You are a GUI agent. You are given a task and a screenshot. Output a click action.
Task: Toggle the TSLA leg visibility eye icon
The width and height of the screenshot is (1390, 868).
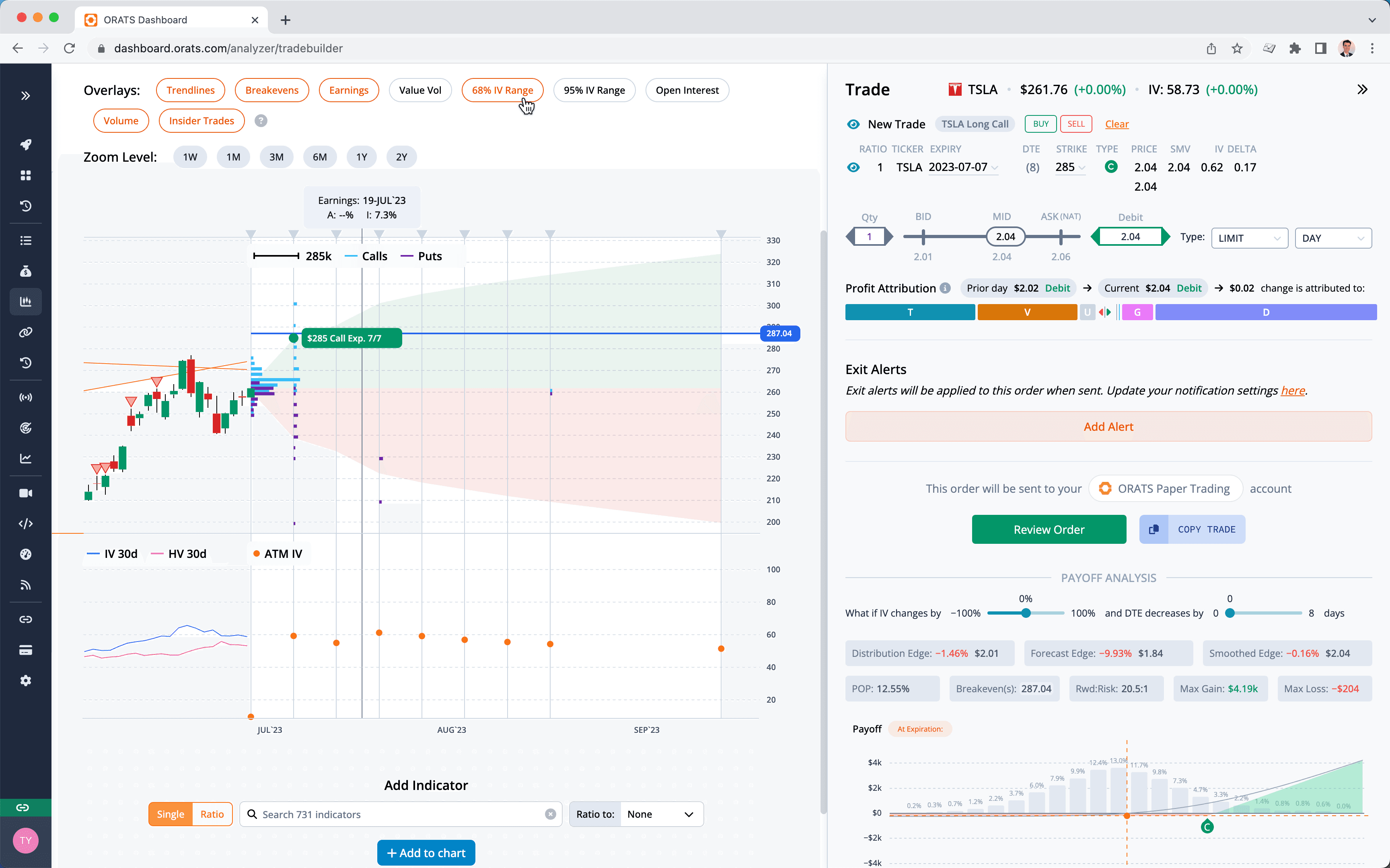click(x=853, y=167)
